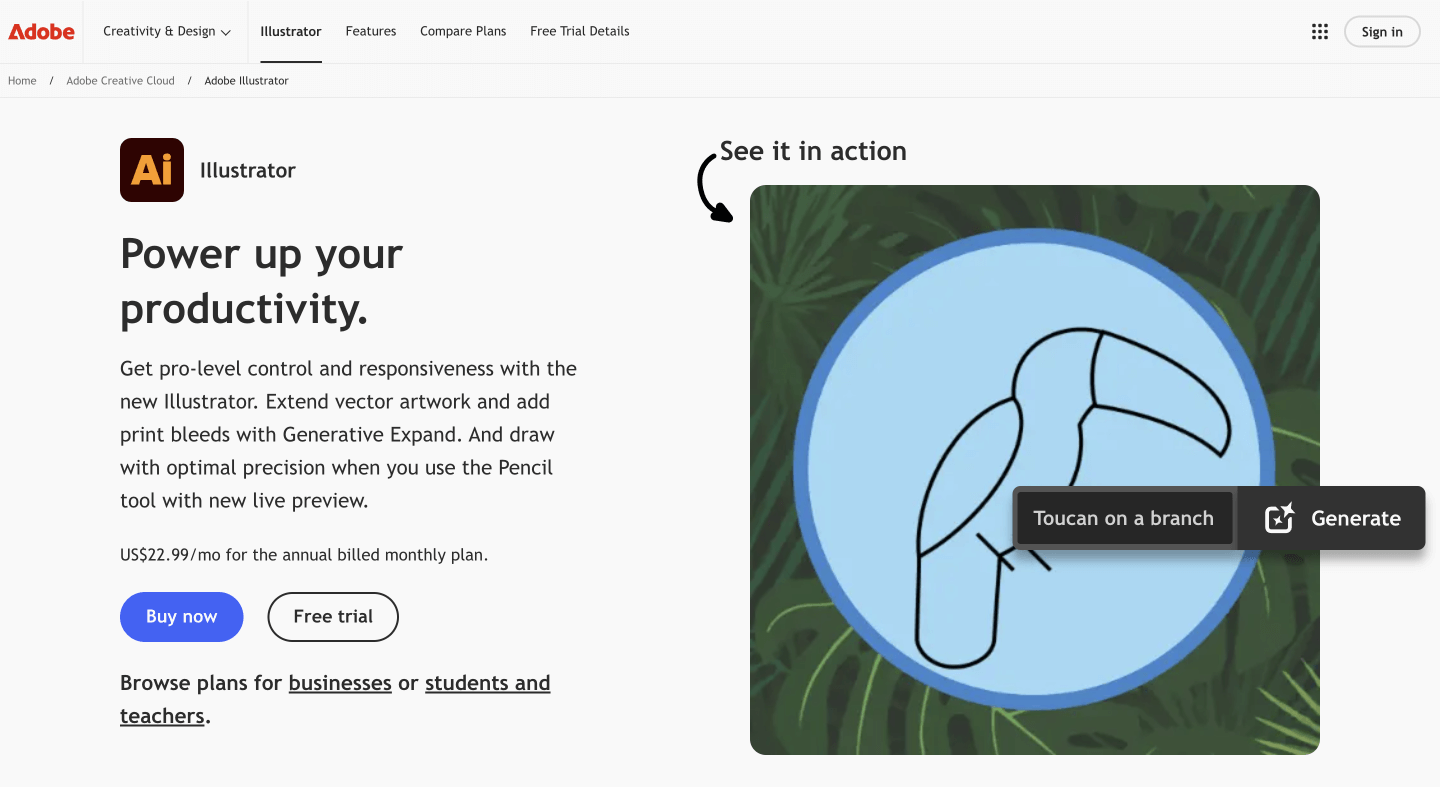
Task: Switch to the Features tab
Action: coord(370,31)
